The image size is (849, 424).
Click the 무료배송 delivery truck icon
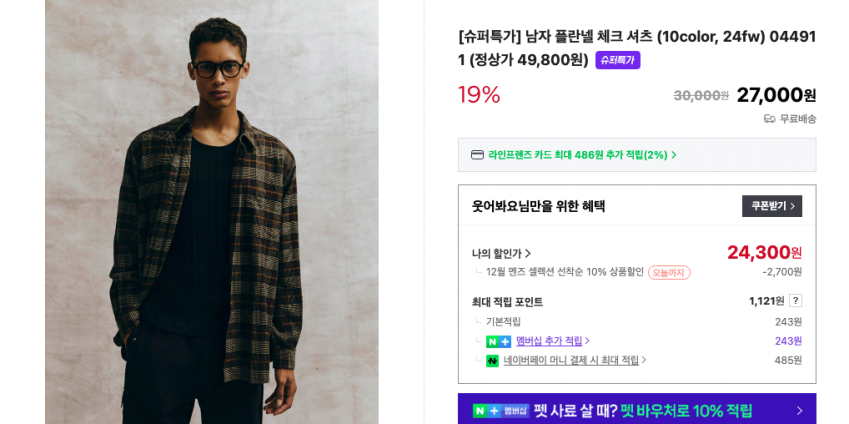(x=769, y=119)
